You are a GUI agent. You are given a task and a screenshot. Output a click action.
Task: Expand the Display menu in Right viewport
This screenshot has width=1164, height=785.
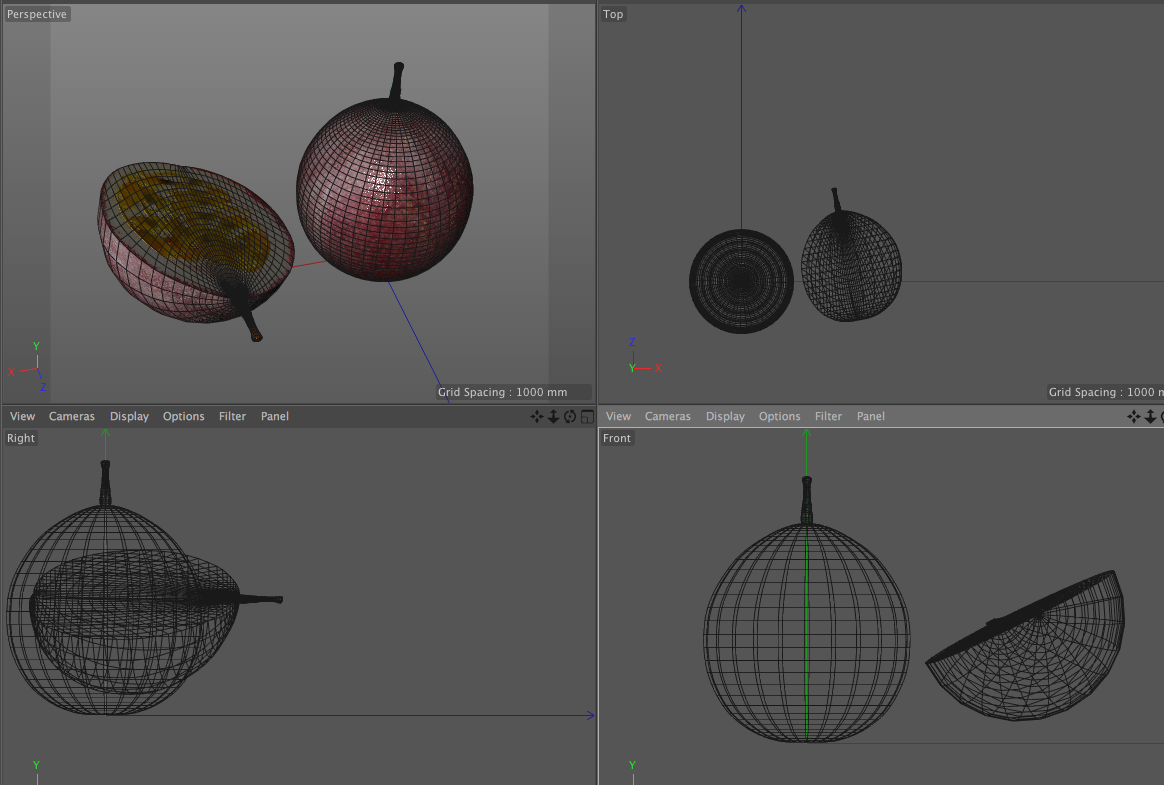129,417
